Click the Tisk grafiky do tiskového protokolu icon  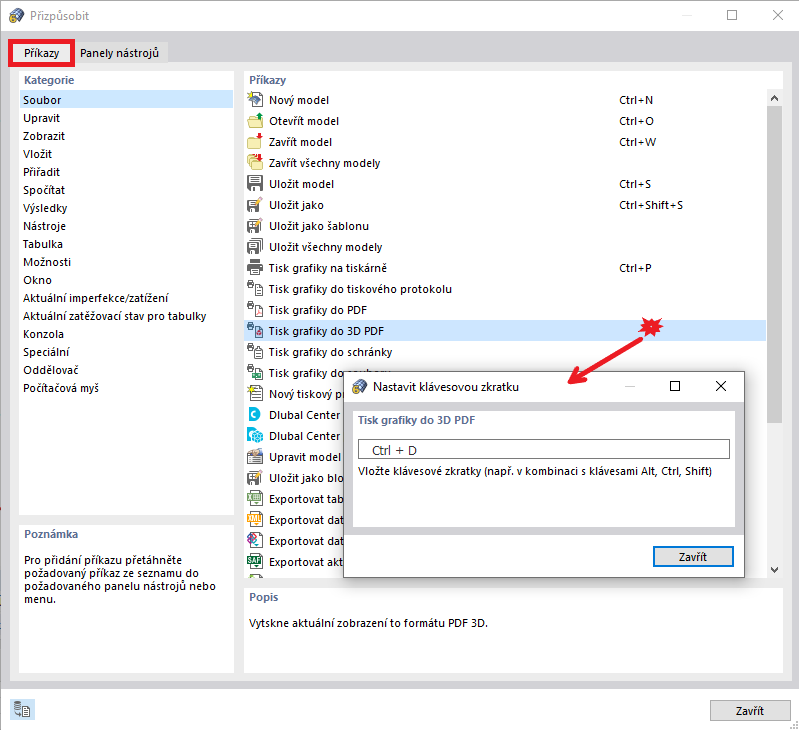(255, 288)
